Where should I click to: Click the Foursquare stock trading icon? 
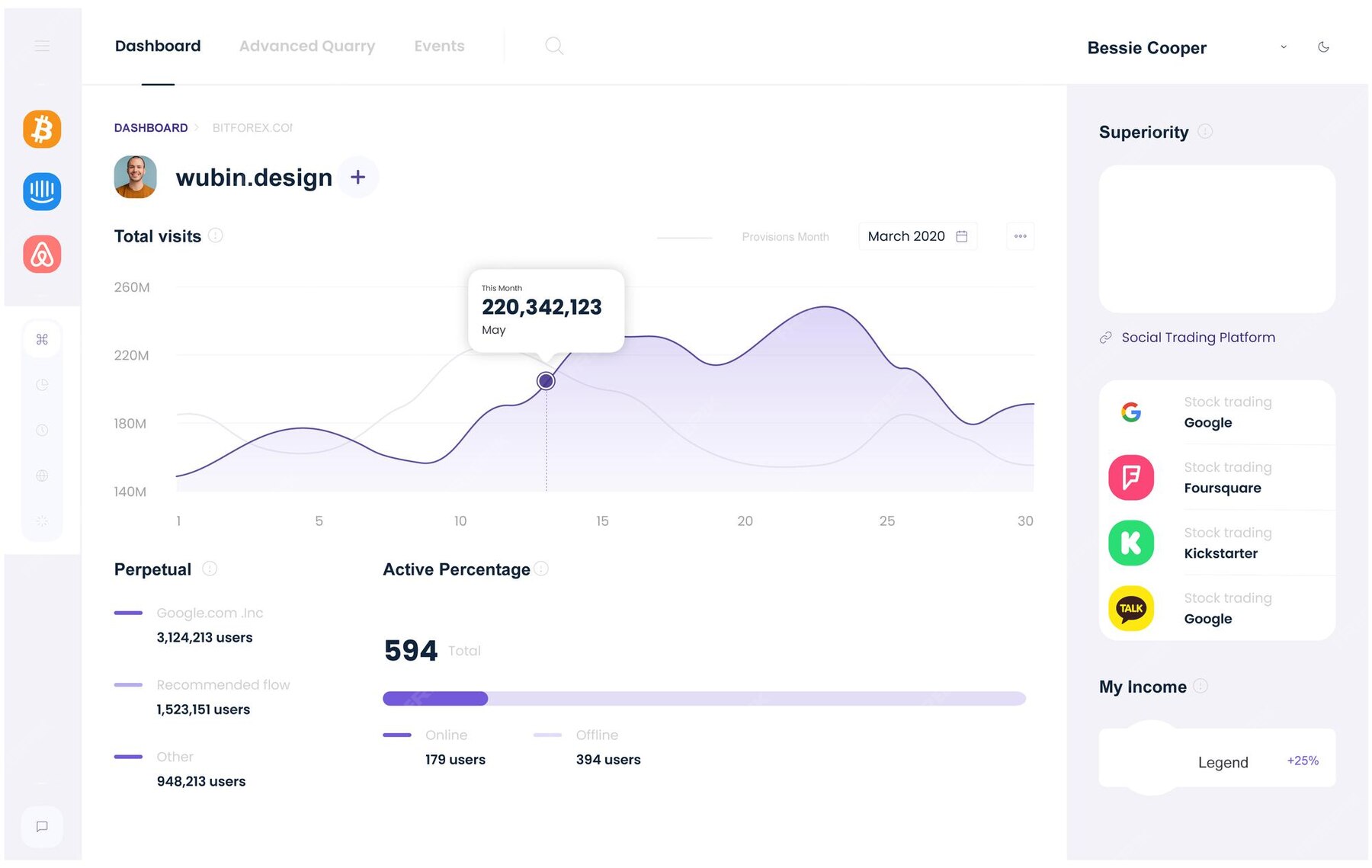point(1131,477)
